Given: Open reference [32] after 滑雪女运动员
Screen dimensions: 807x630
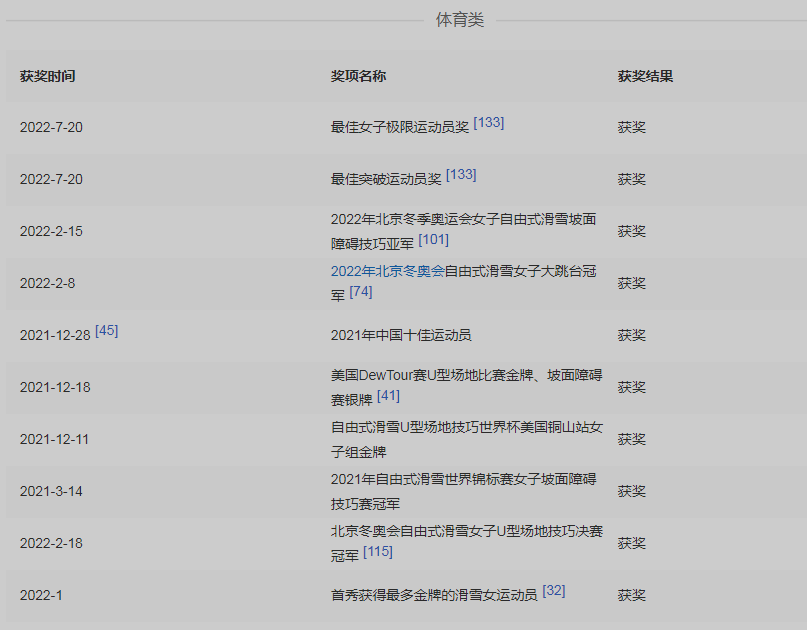Looking at the screenshot, I should (554, 591).
